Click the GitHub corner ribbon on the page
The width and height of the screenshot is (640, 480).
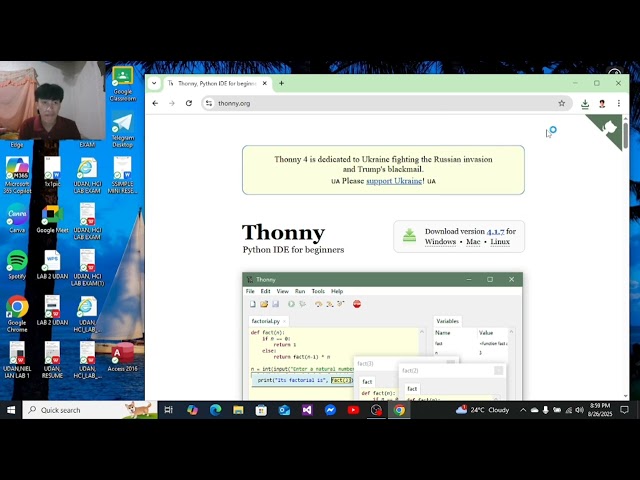point(608,129)
